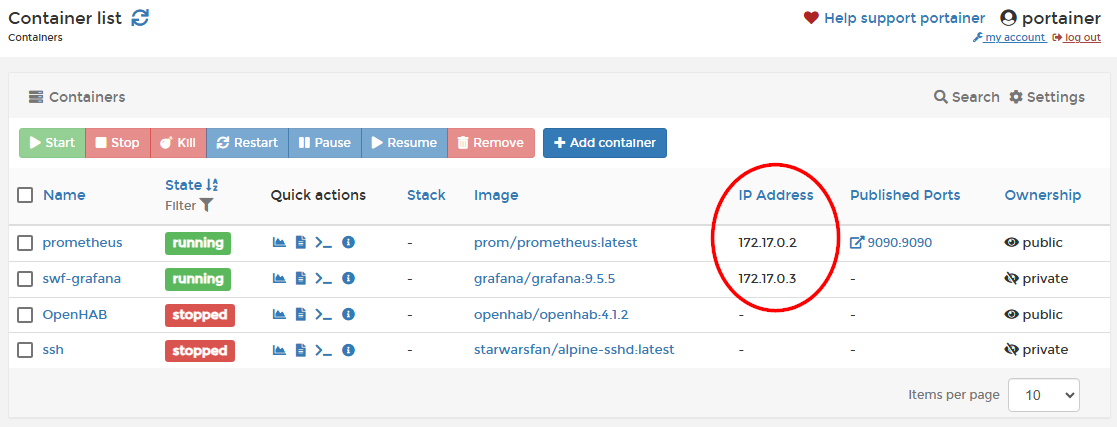Click the Remove button

point(491,143)
